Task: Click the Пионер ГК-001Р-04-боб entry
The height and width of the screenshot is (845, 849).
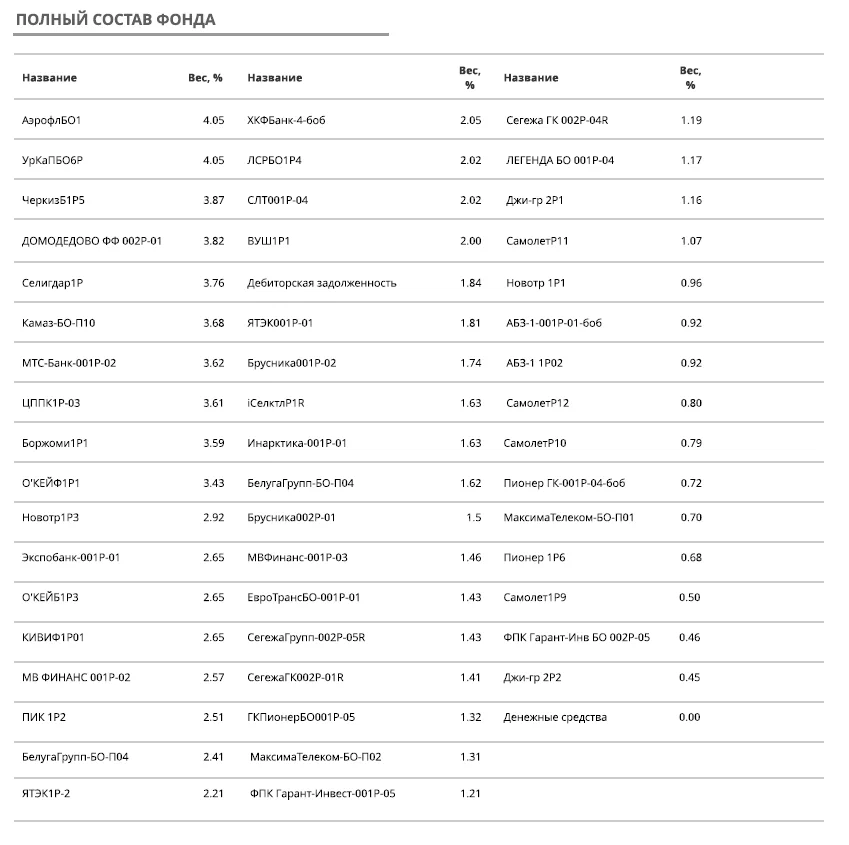Action: 565,483
